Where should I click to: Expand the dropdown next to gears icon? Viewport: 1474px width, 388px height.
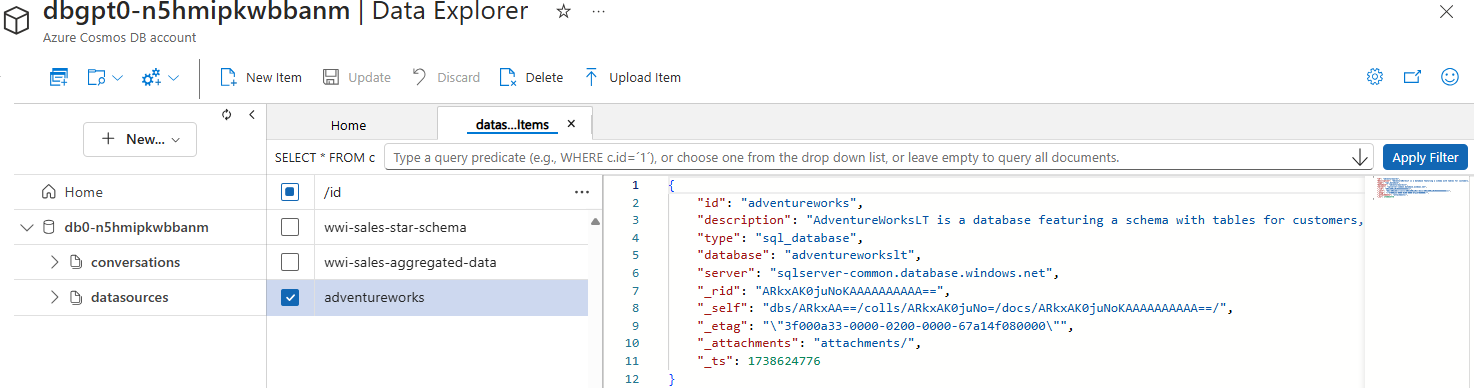pyautogui.click(x=174, y=77)
